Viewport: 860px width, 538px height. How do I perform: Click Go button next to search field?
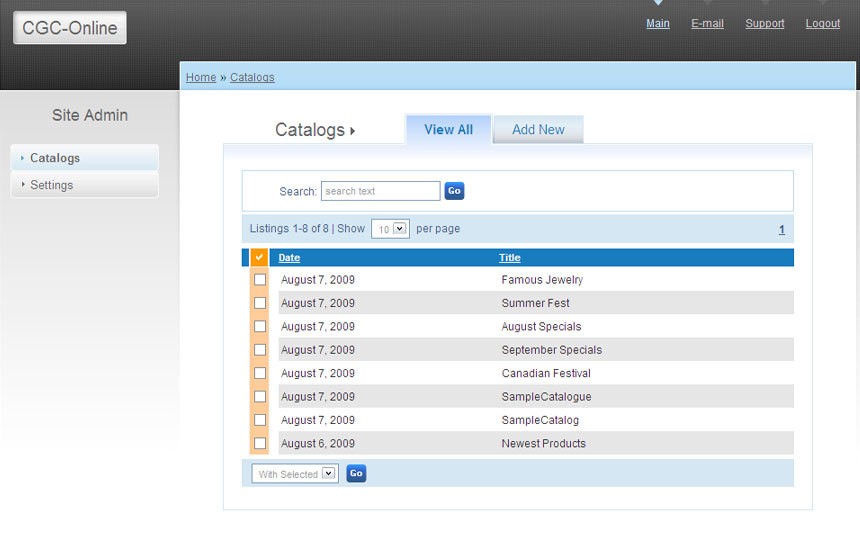pyautogui.click(x=454, y=191)
